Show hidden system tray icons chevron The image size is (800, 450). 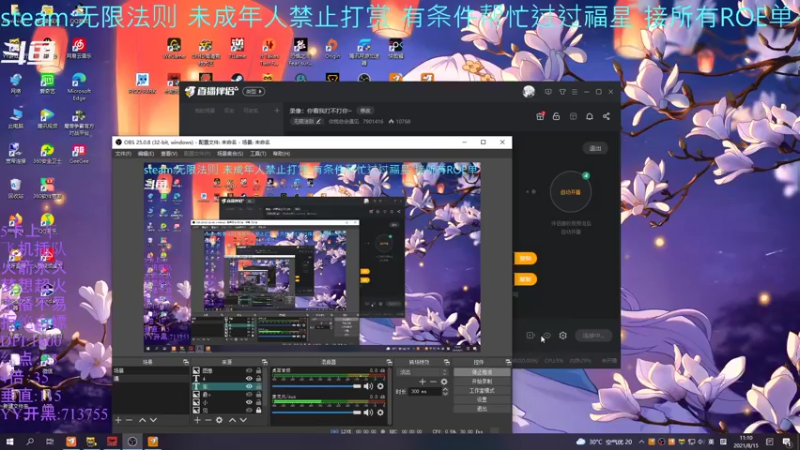[641, 441]
